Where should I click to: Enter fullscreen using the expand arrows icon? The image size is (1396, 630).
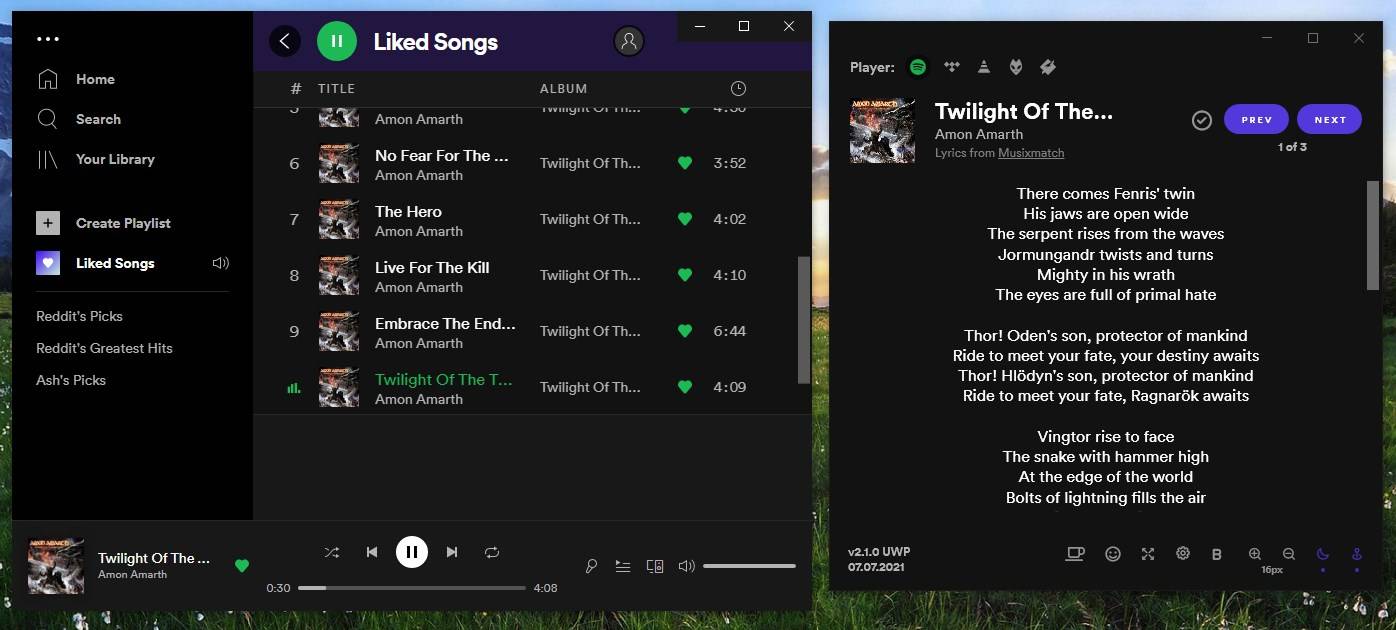[x=1148, y=554]
